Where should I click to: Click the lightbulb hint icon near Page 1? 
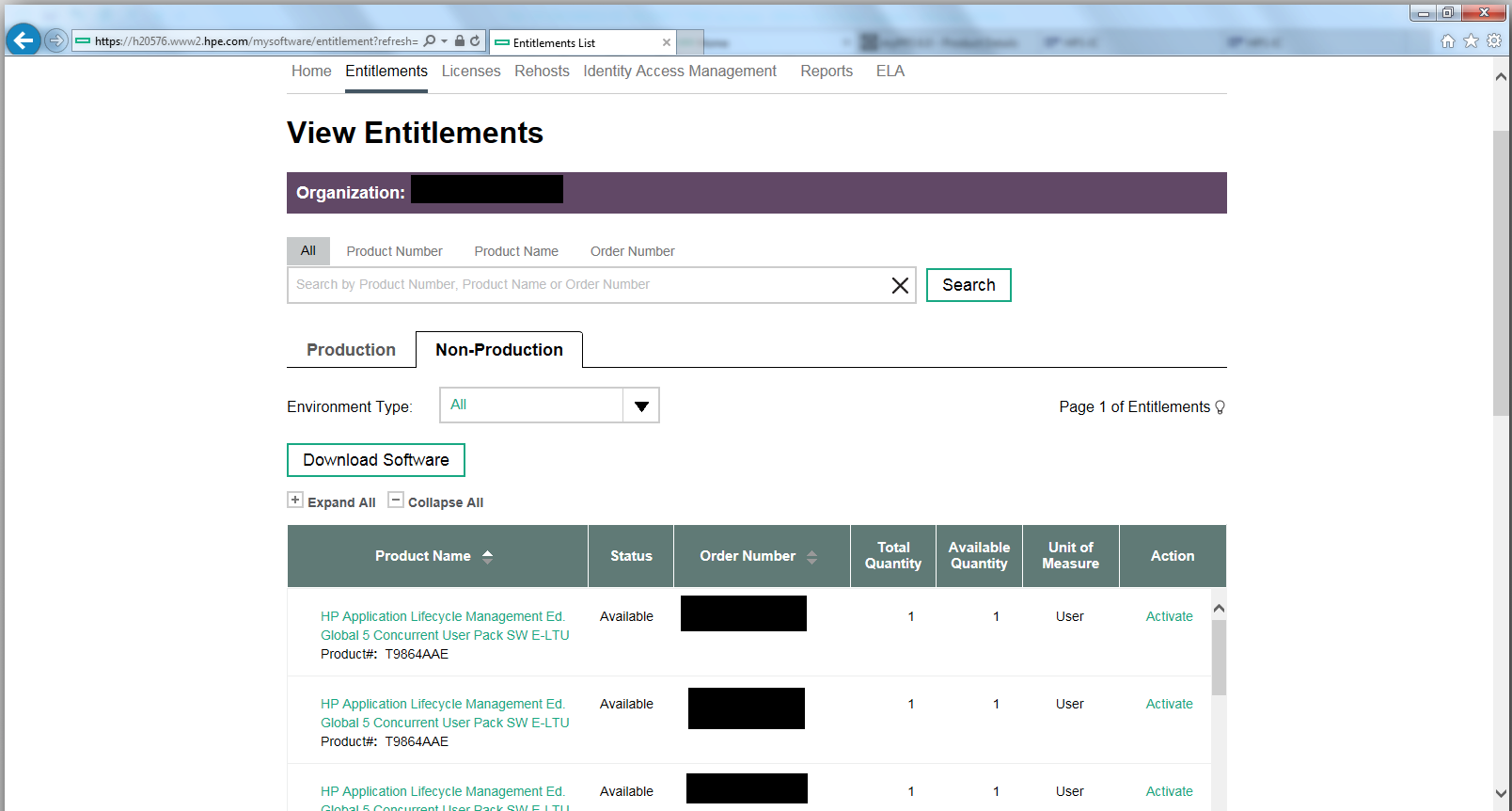1221,407
